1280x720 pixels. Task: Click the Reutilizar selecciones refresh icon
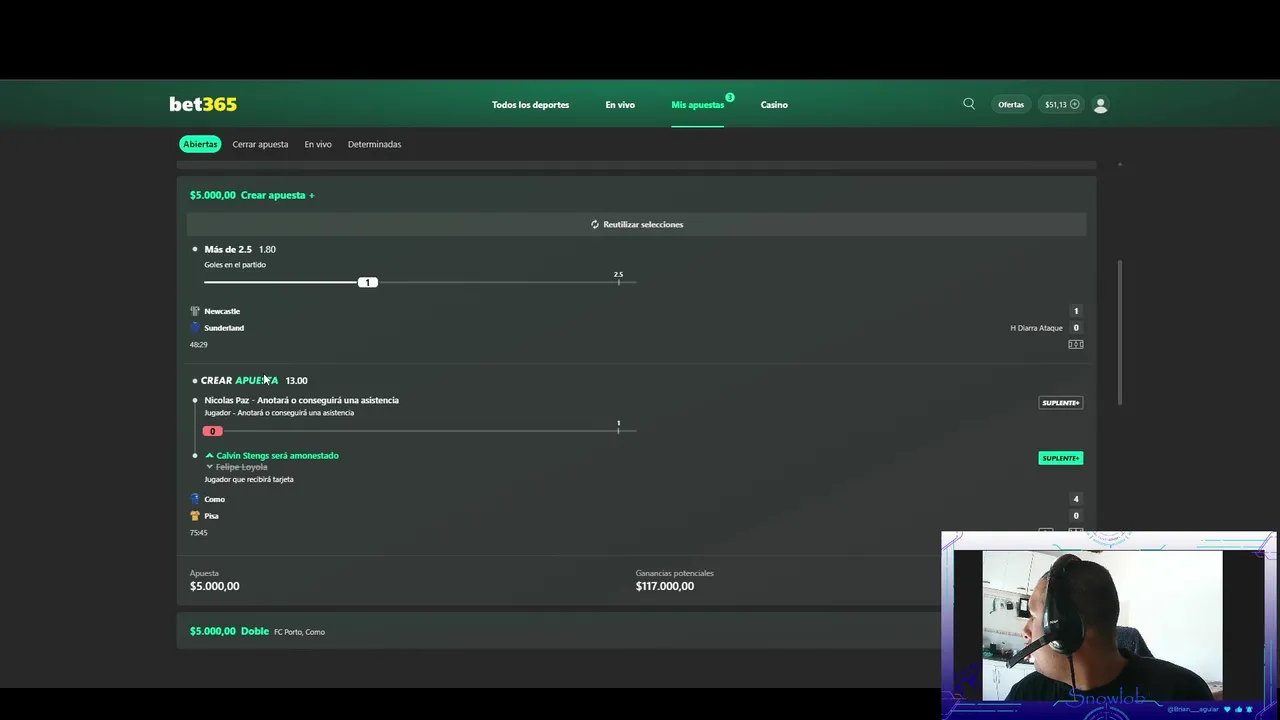pyautogui.click(x=595, y=224)
